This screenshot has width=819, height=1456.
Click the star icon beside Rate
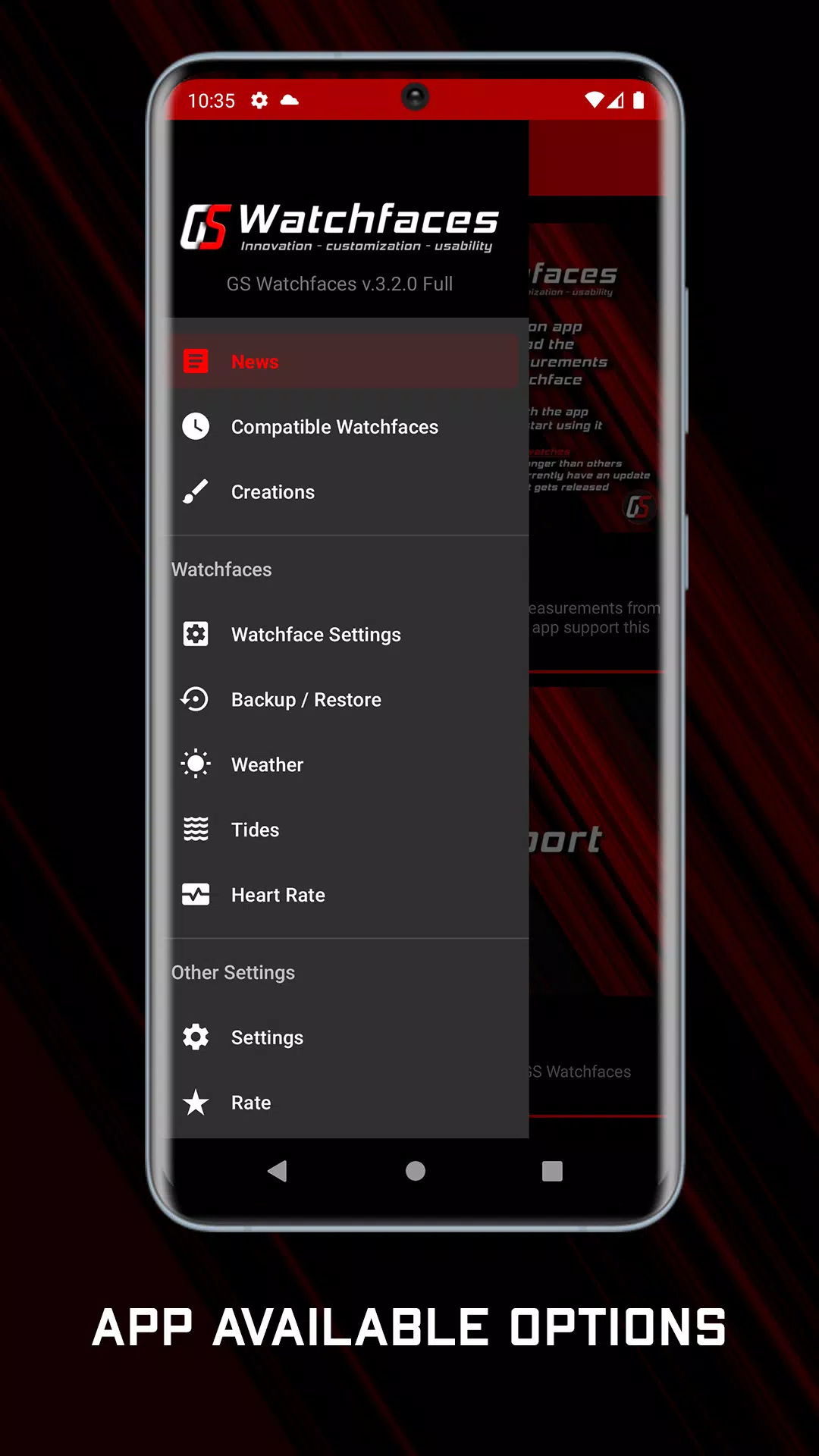click(x=196, y=1102)
